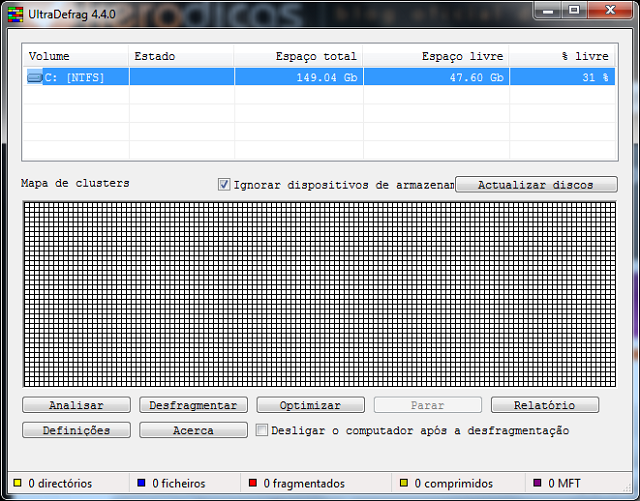Uncheck Ignorar dispositivos de armazenamento checkbox
Viewport: 640px width, 501px height.
[x=224, y=185]
